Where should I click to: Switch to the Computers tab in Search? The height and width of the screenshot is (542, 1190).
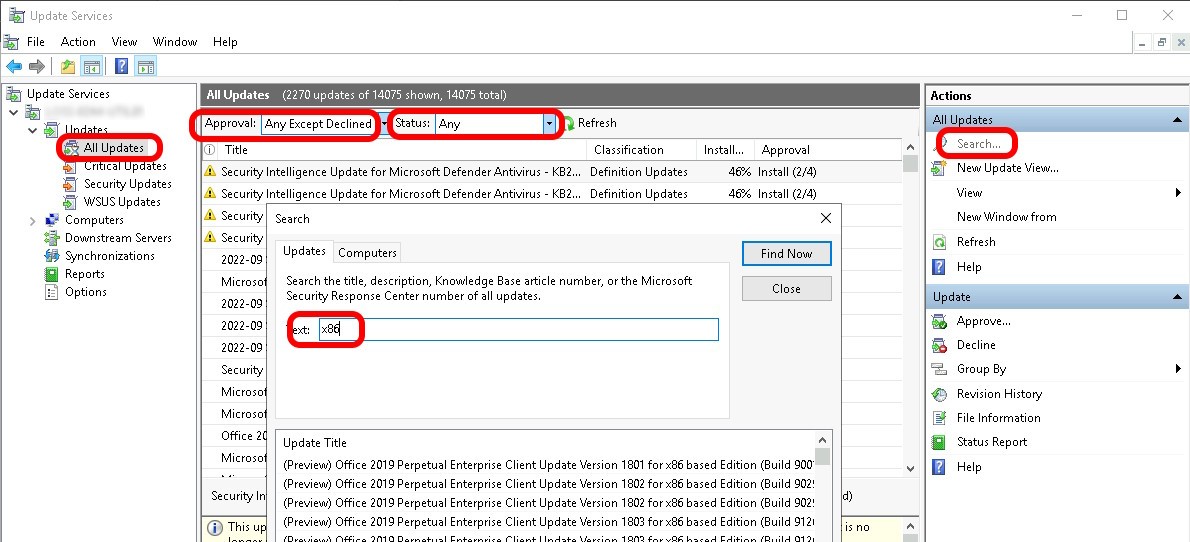pyautogui.click(x=367, y=253)
